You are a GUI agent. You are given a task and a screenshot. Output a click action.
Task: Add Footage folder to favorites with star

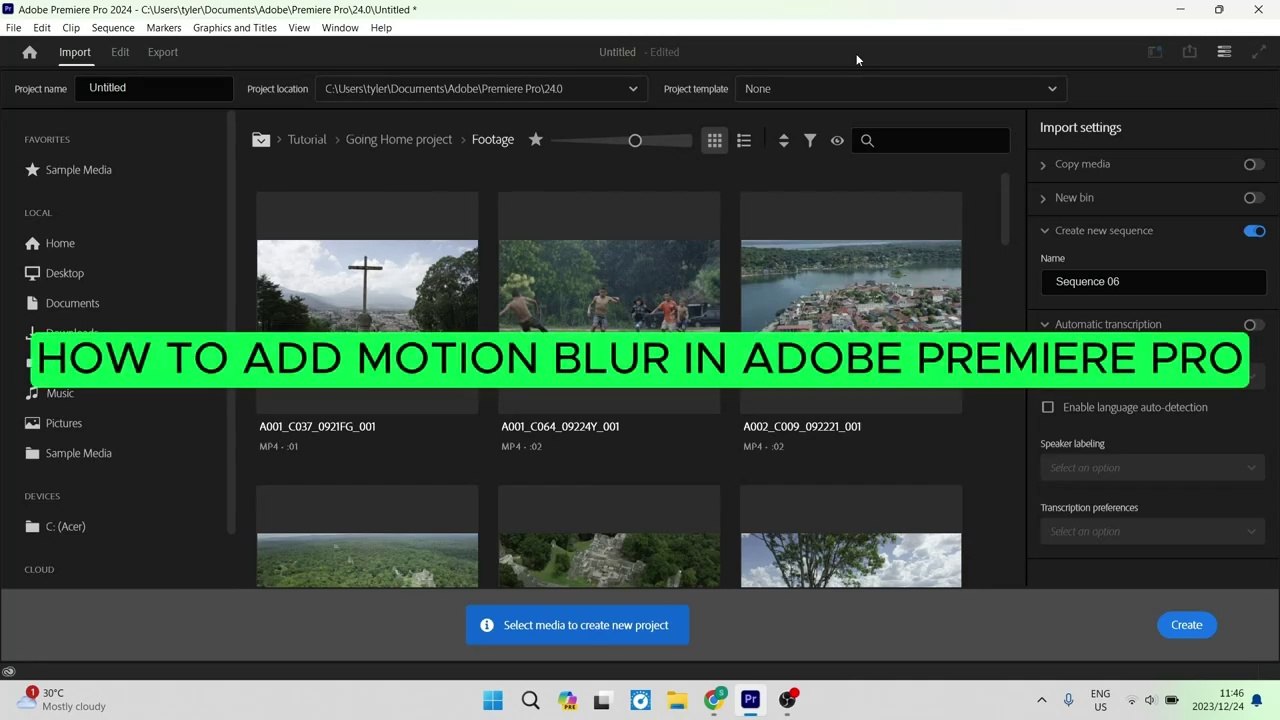pyautogui.click(x=536, y=140)
